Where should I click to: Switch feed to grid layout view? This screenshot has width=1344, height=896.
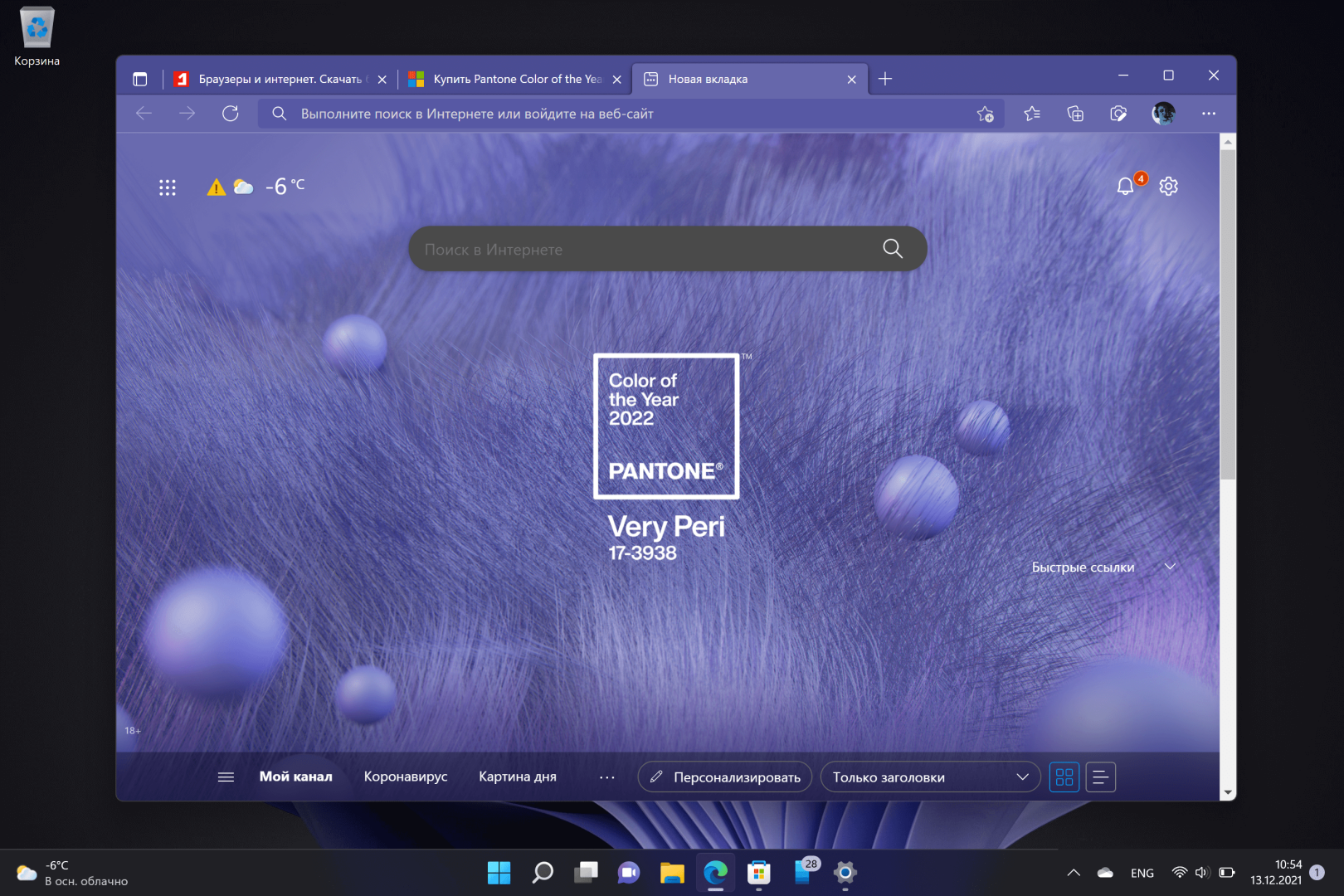click(x=1064, y=777)
